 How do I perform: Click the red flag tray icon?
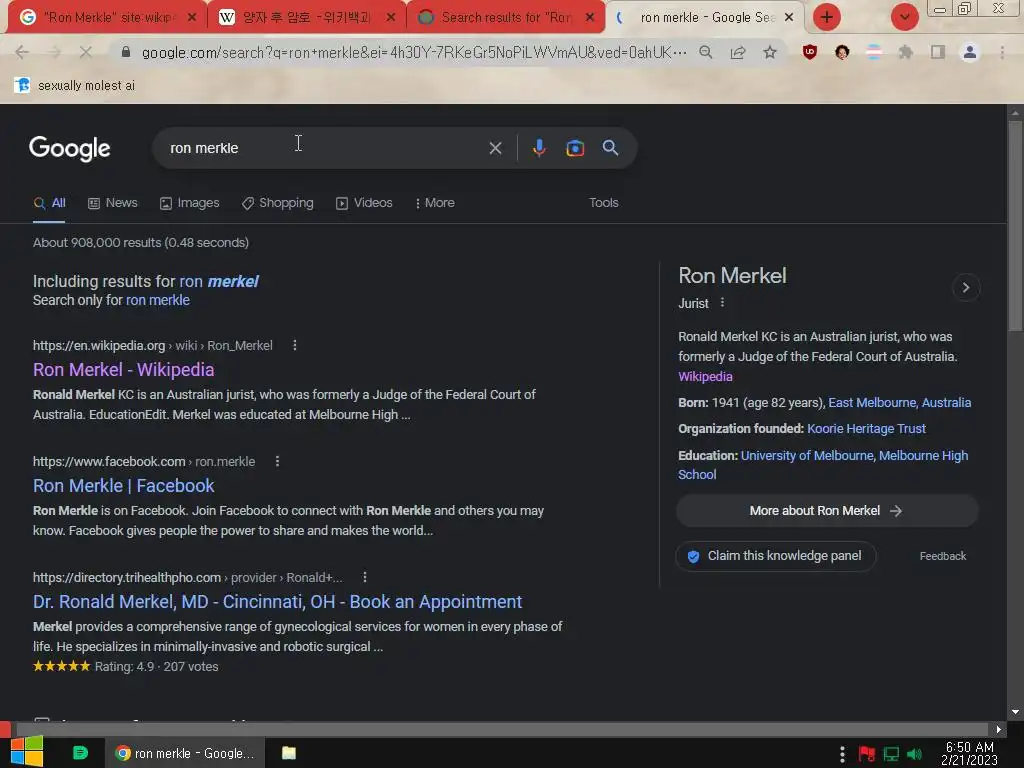867,754
